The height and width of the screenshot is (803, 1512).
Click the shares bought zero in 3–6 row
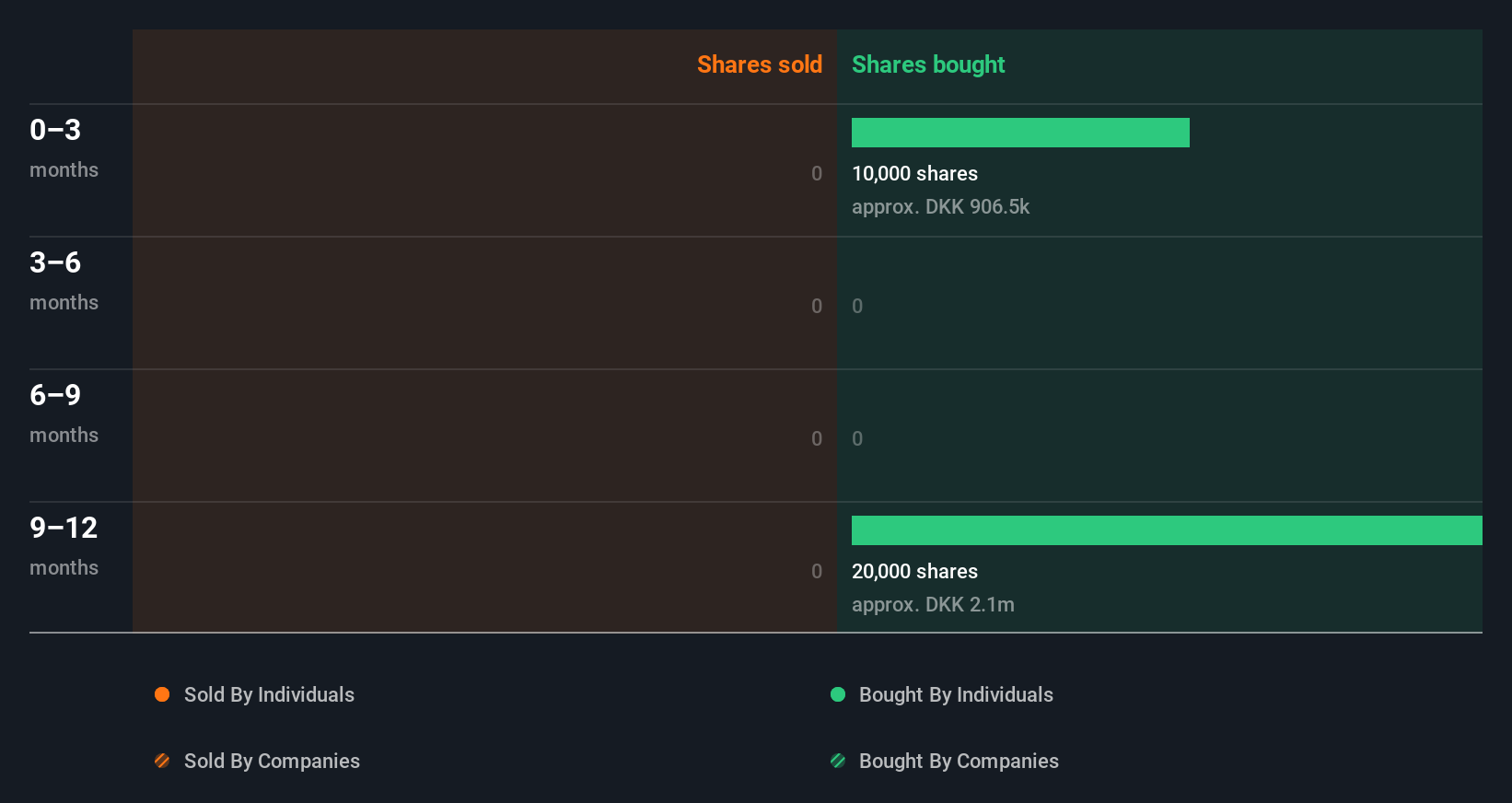click(857, 306)
